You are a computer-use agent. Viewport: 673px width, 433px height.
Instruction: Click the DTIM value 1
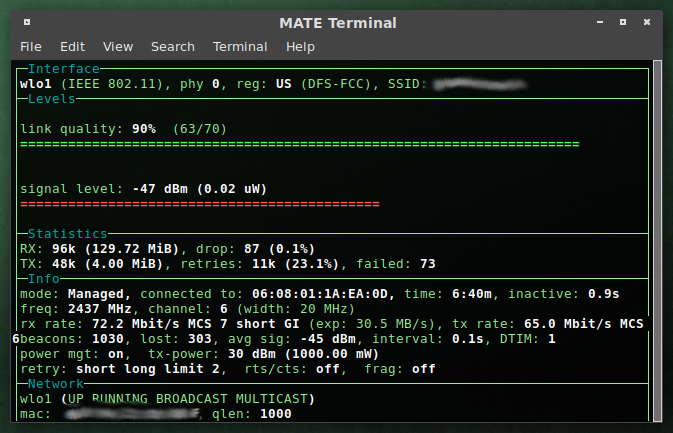pyautogui.click(x=552, y=339)
